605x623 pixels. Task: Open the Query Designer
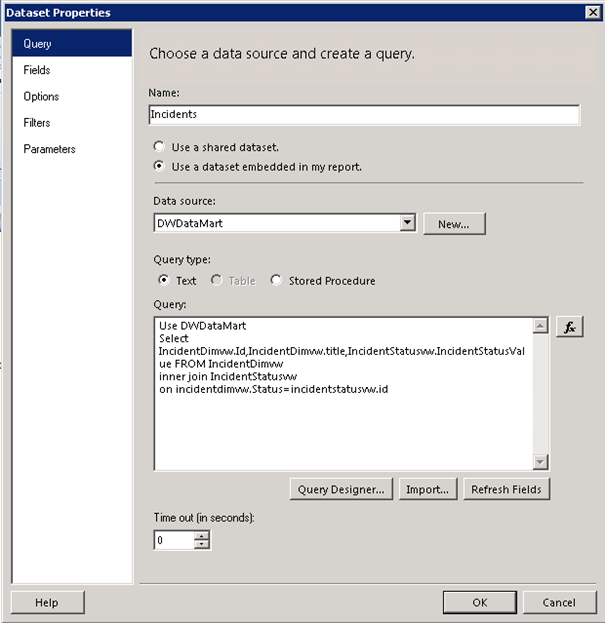pyautogui.click(x=341, y=489)
